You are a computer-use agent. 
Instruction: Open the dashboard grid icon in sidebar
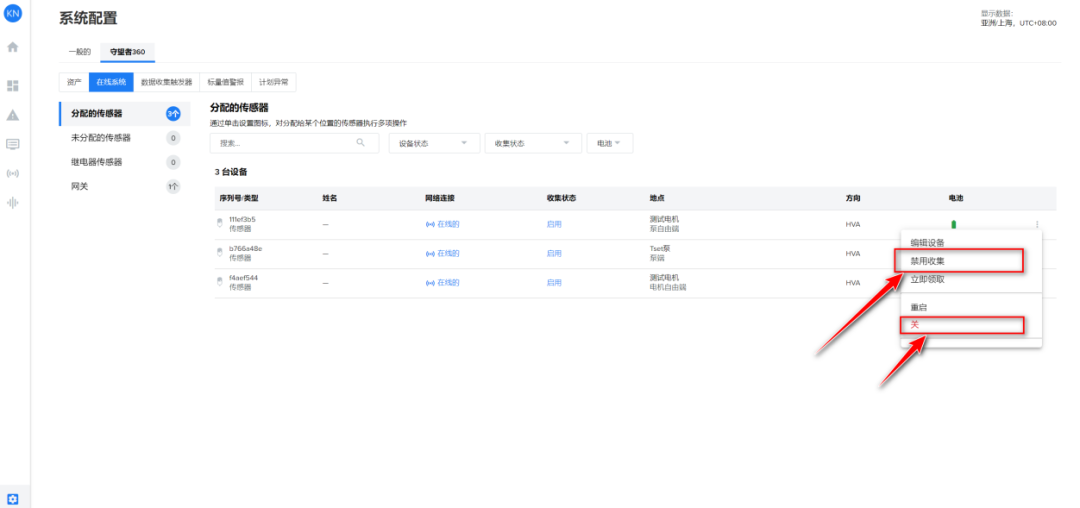tap(12, 86)
